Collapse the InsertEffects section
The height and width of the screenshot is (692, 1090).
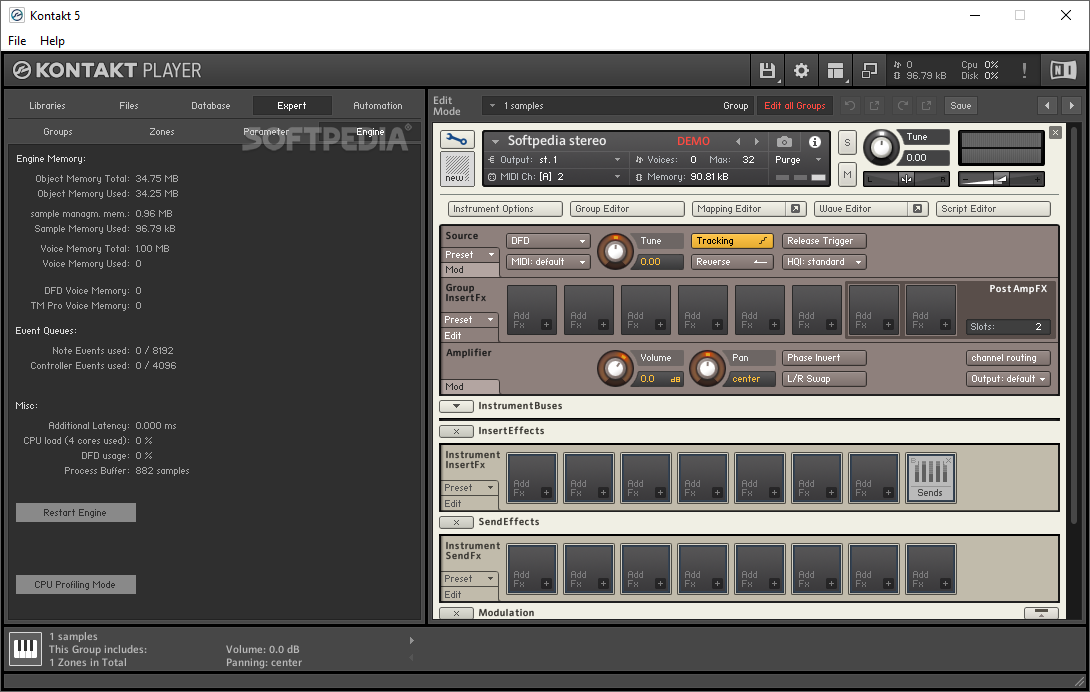[x=456, y=431]
